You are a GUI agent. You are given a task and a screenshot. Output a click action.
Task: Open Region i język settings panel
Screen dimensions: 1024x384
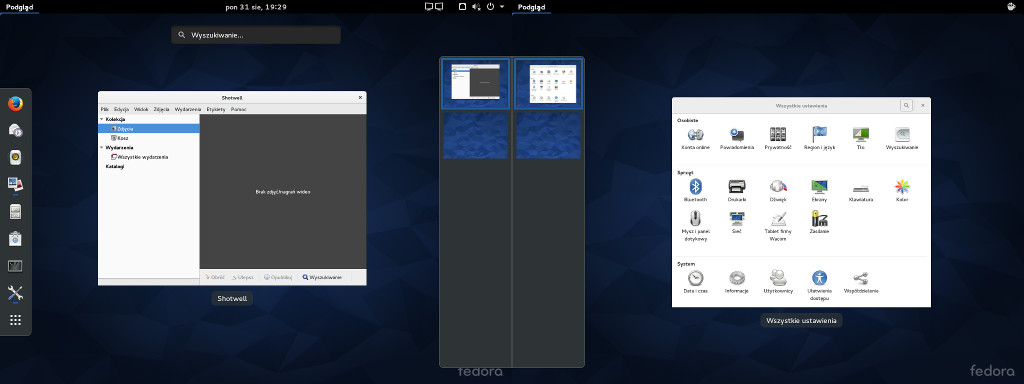[820, 138]
